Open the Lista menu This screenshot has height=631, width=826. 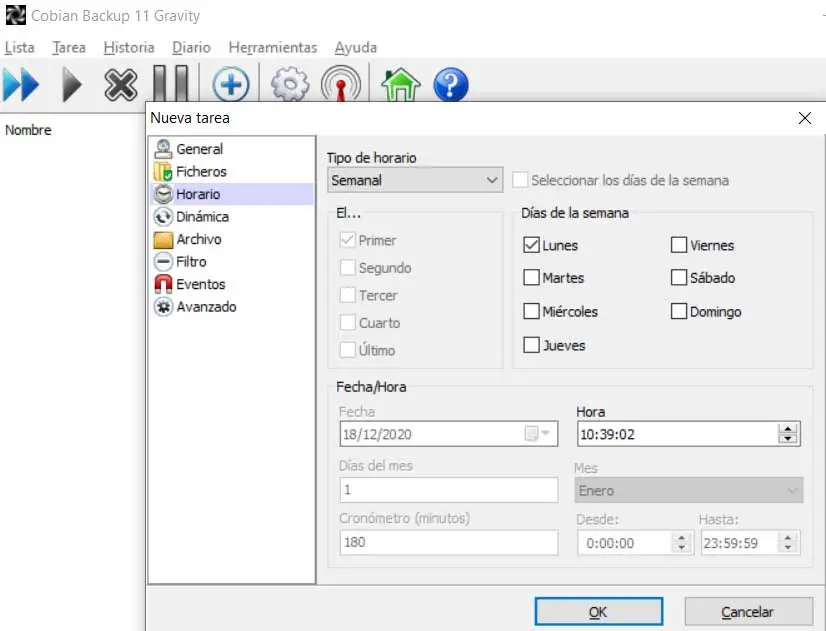[19, 47]
